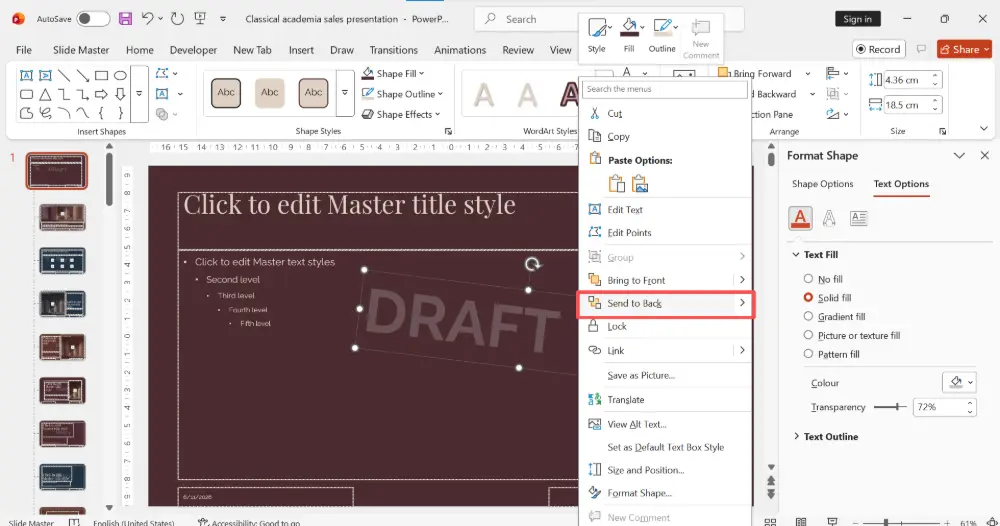1000x526 pixels.
Task: Select the Pattern fill radio button
Action: pos(808,354)
